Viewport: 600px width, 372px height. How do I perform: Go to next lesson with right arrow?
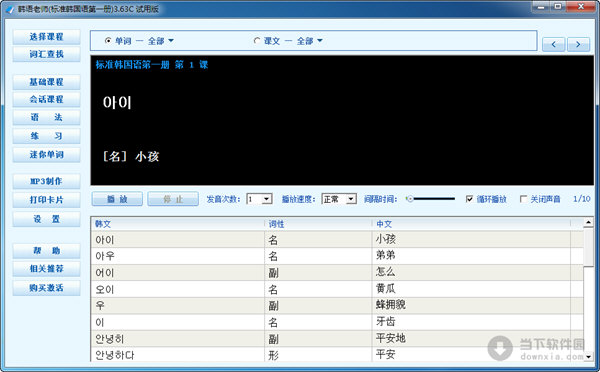tap(578, 44)
